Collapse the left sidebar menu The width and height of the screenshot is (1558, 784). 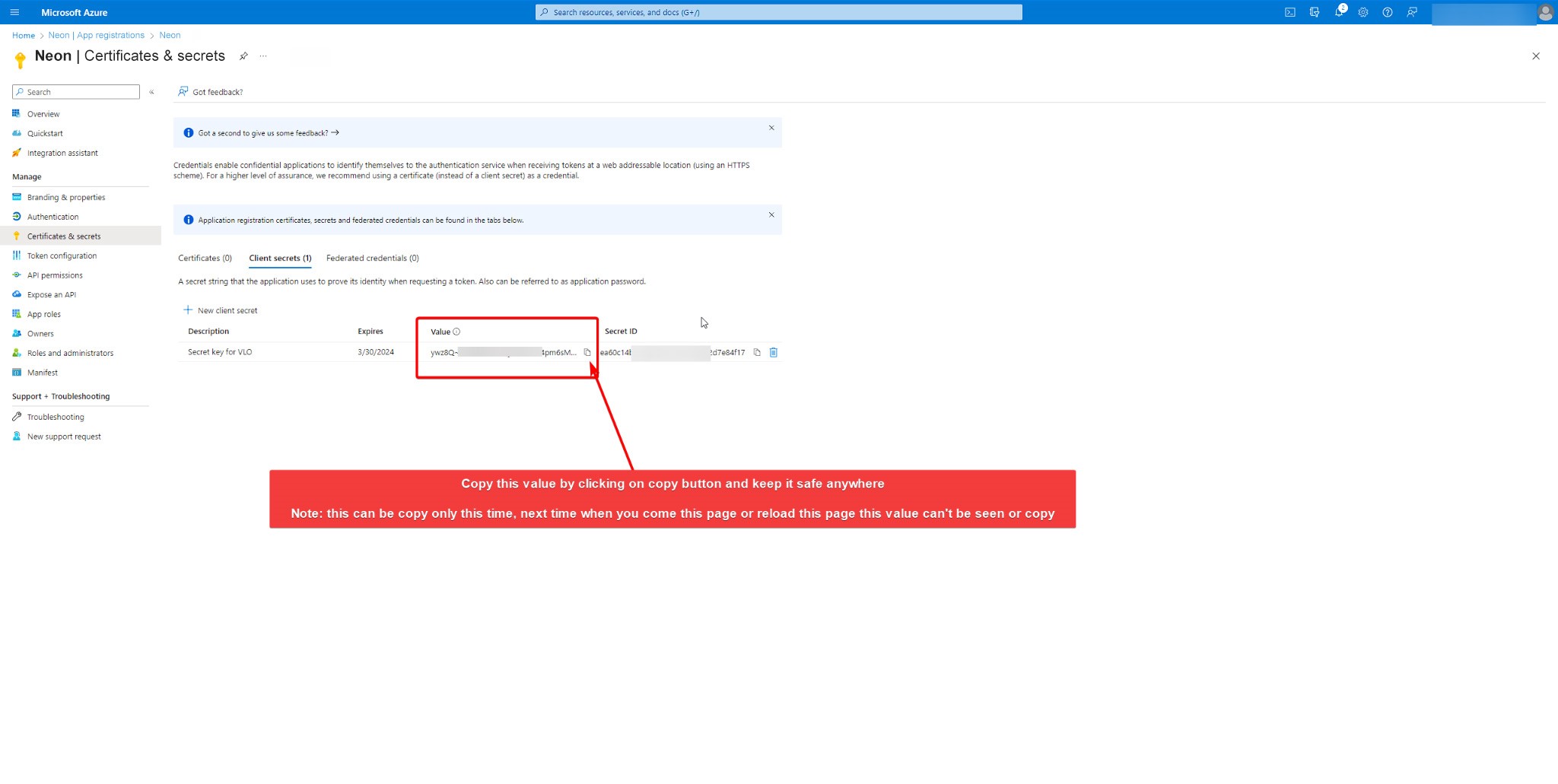tap(151, 92)
